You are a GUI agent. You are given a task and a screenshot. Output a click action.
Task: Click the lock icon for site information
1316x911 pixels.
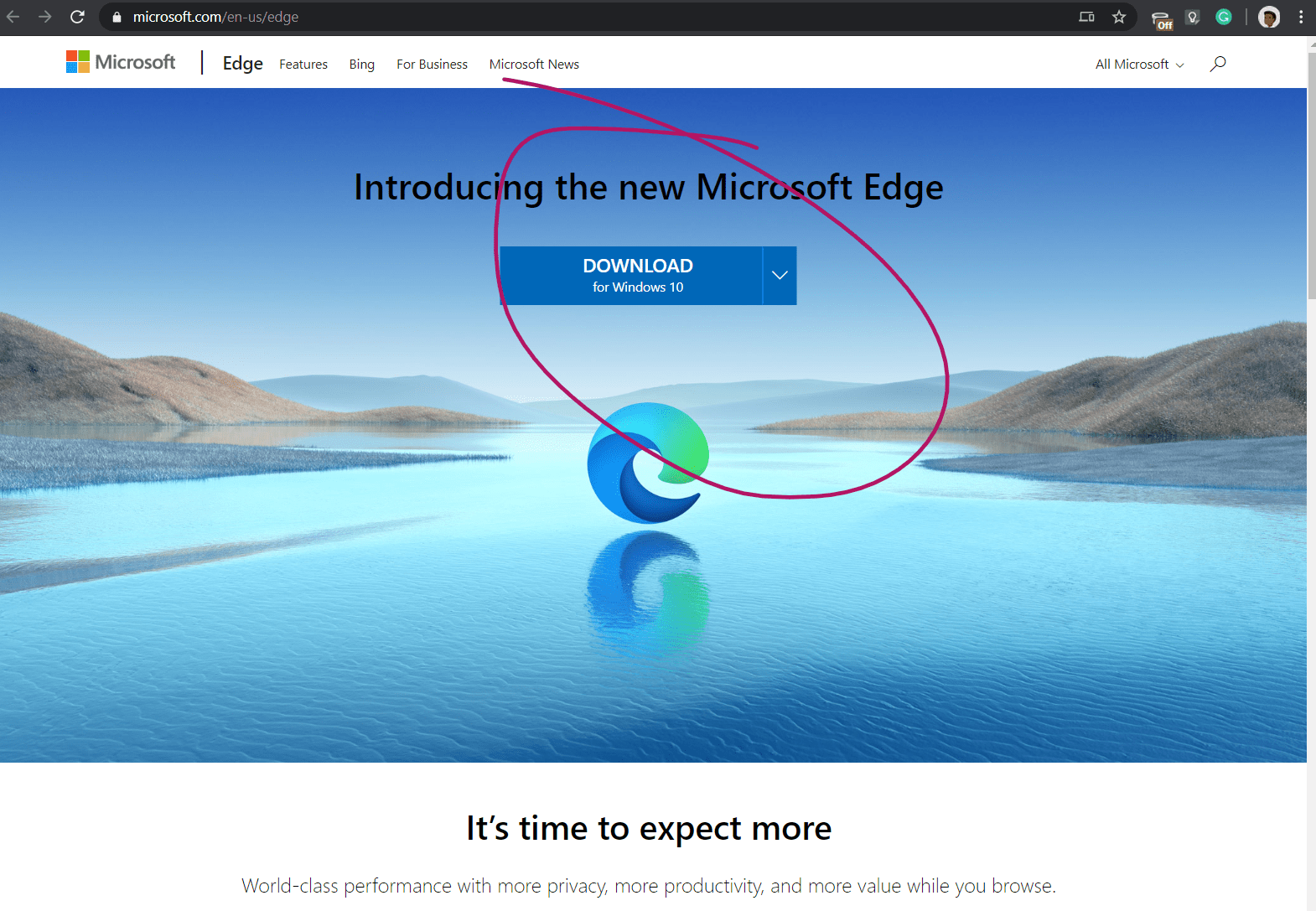[117, 17]
